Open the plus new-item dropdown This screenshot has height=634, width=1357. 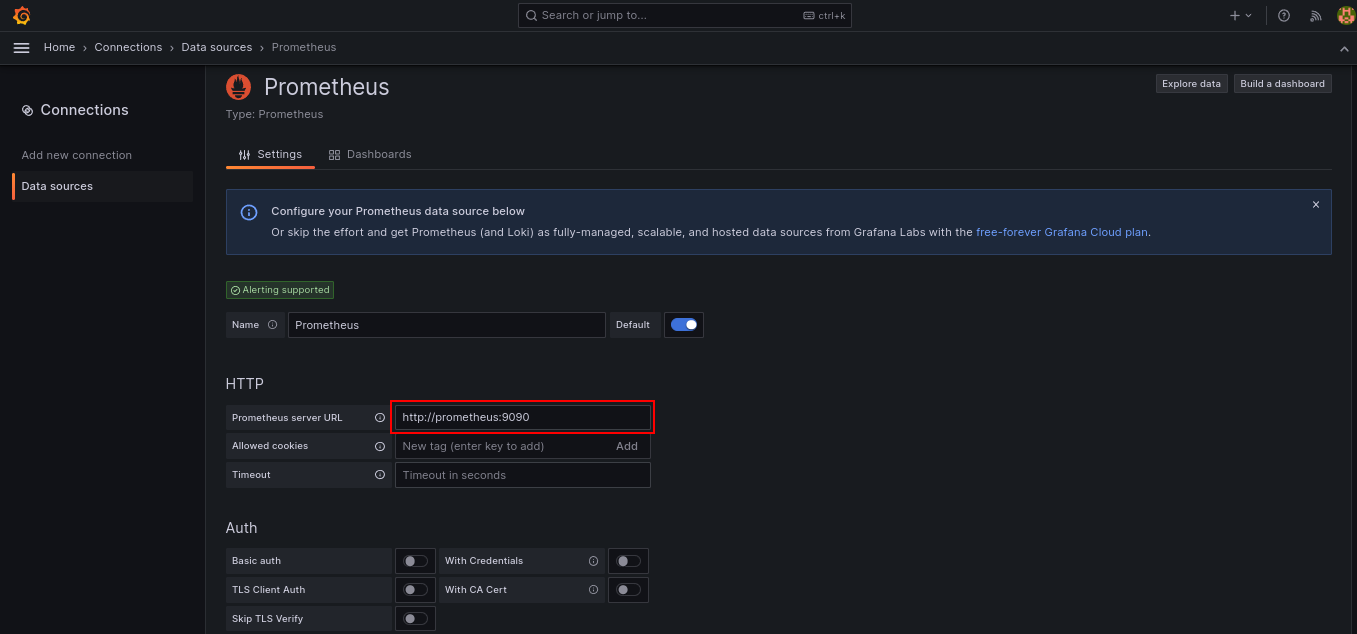[1240, 15]
